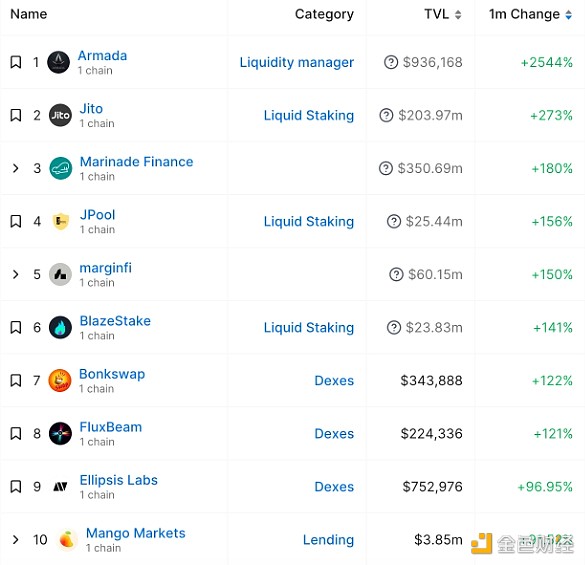This screenshot has width=585, height=565.
Task: Click the question mark beside BlazeStake TVL
Action: [x=394, y=327]
